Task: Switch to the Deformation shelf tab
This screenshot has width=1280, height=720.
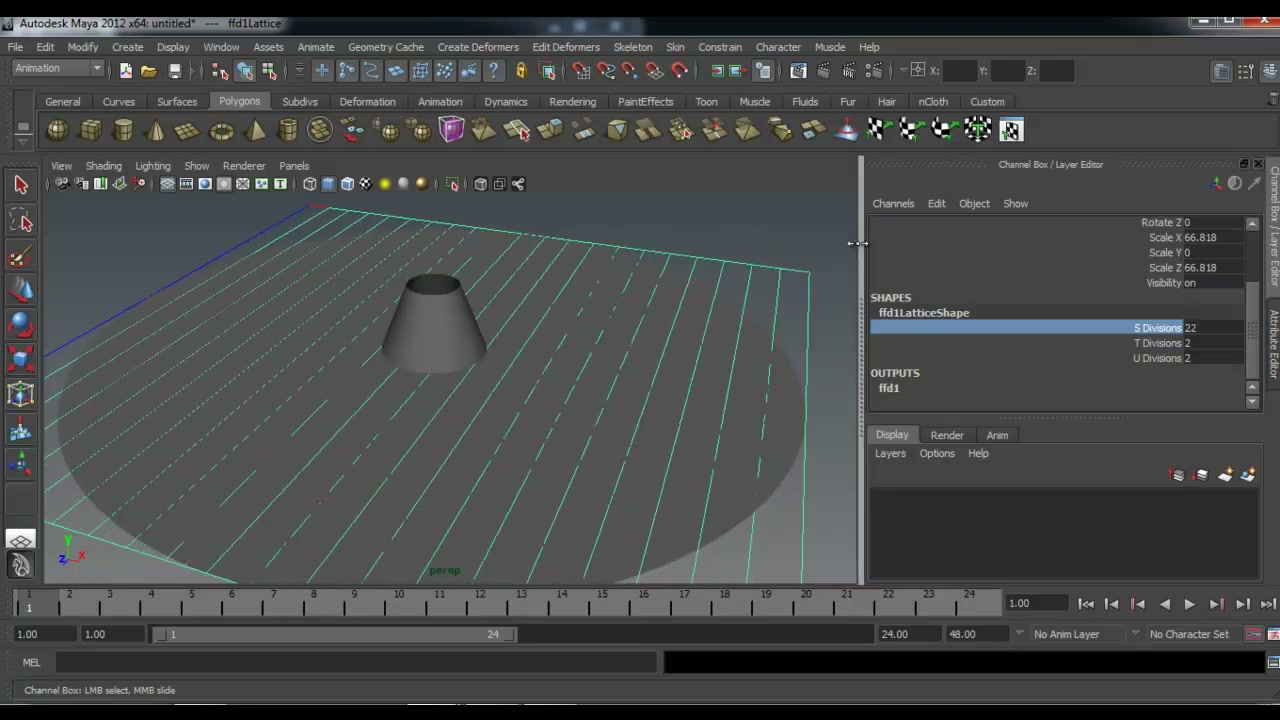Action: (x=367, y=101)
